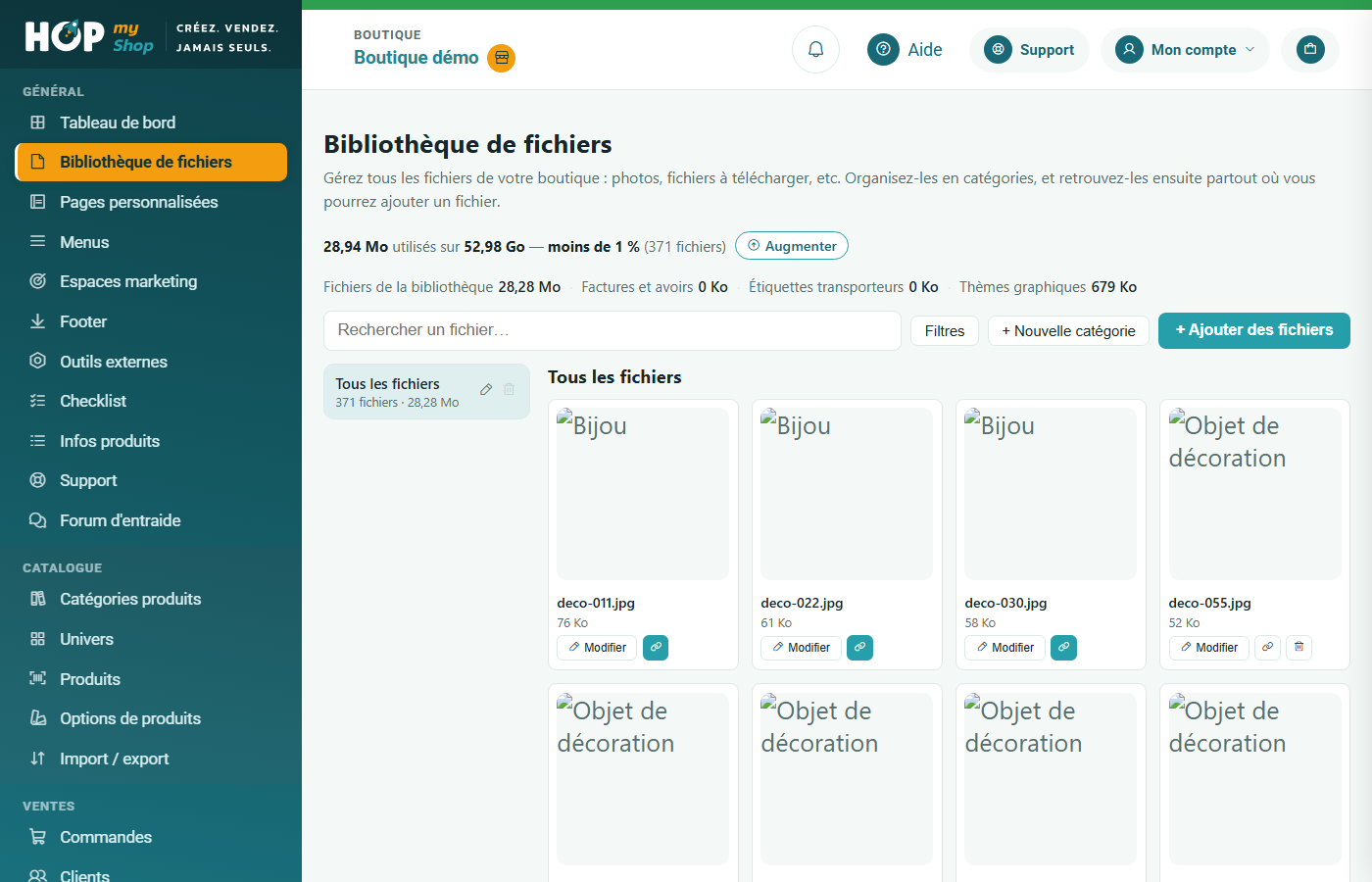Image resolution: width=1372 pixels, height=882 pixels.
Task: Open Footer settings
Action: 151,321
